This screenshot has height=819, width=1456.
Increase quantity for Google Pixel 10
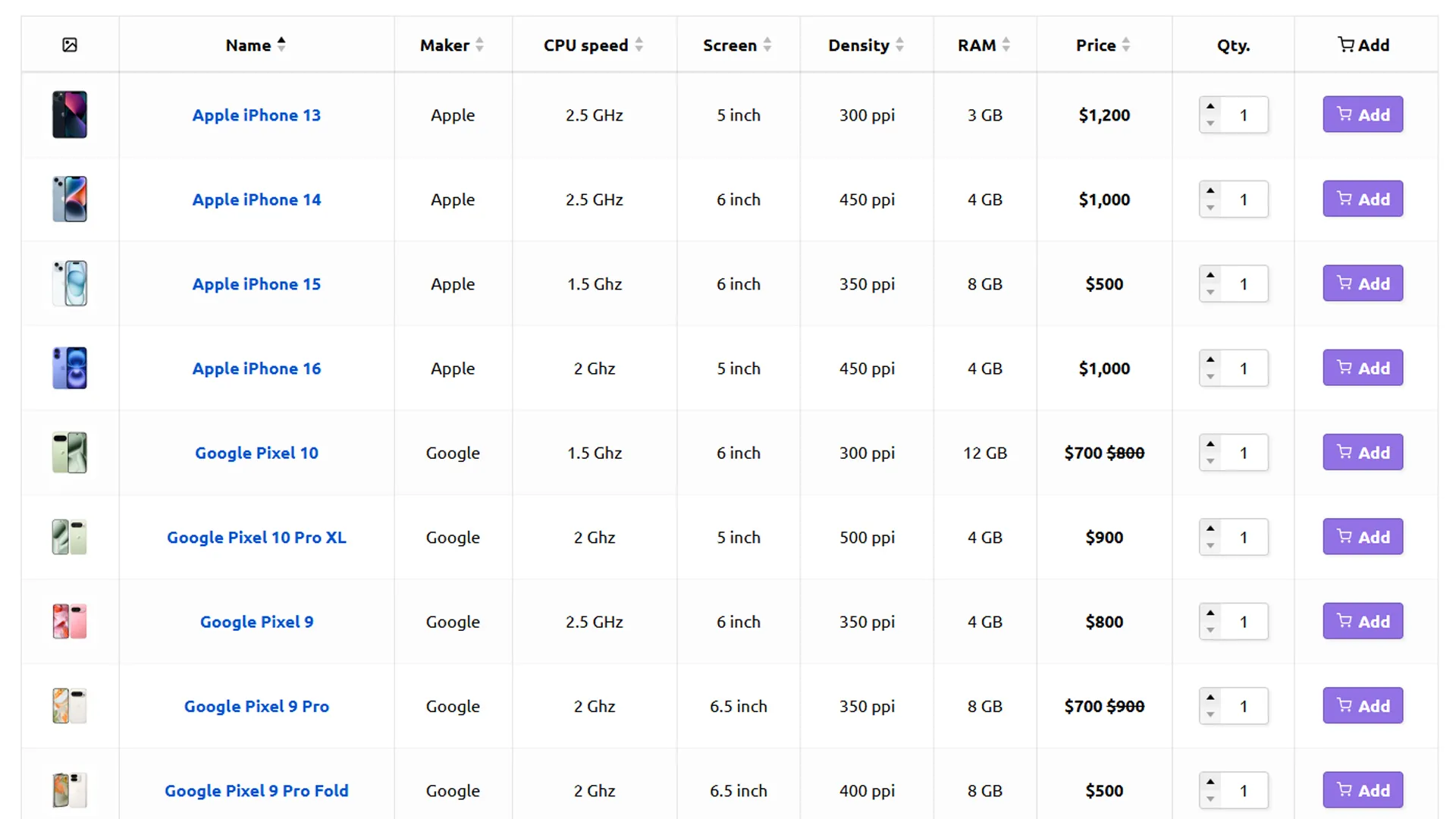click(x=1210, y=444)
